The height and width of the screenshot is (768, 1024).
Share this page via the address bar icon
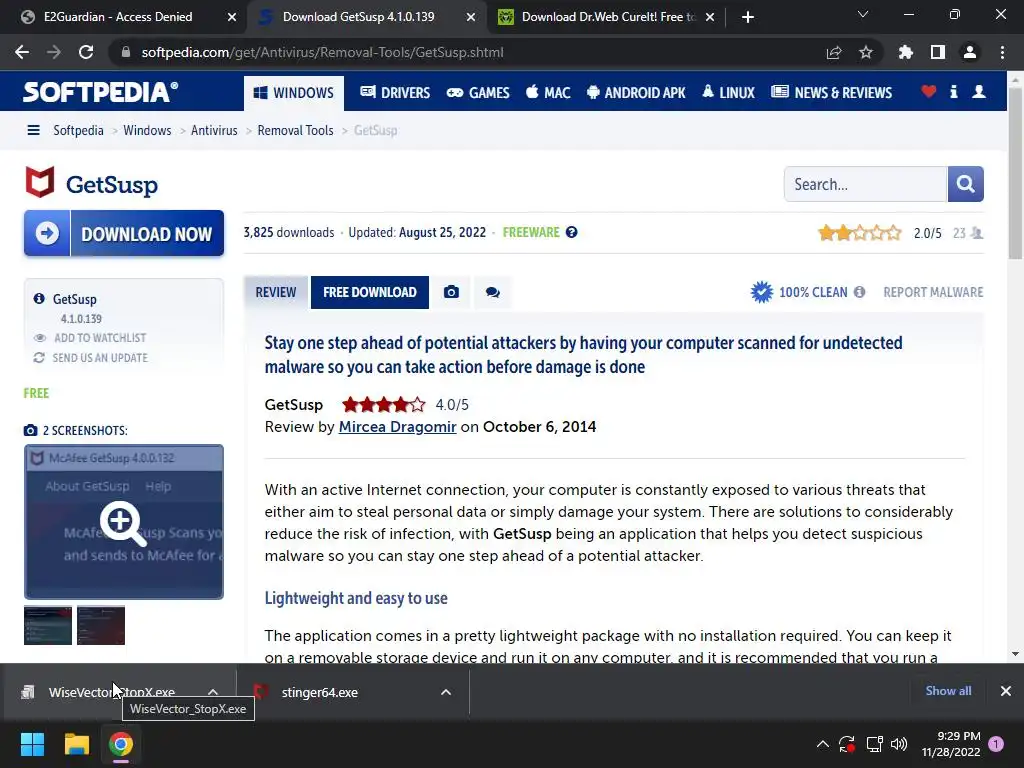pyautogui.click(x=834, y=53)
